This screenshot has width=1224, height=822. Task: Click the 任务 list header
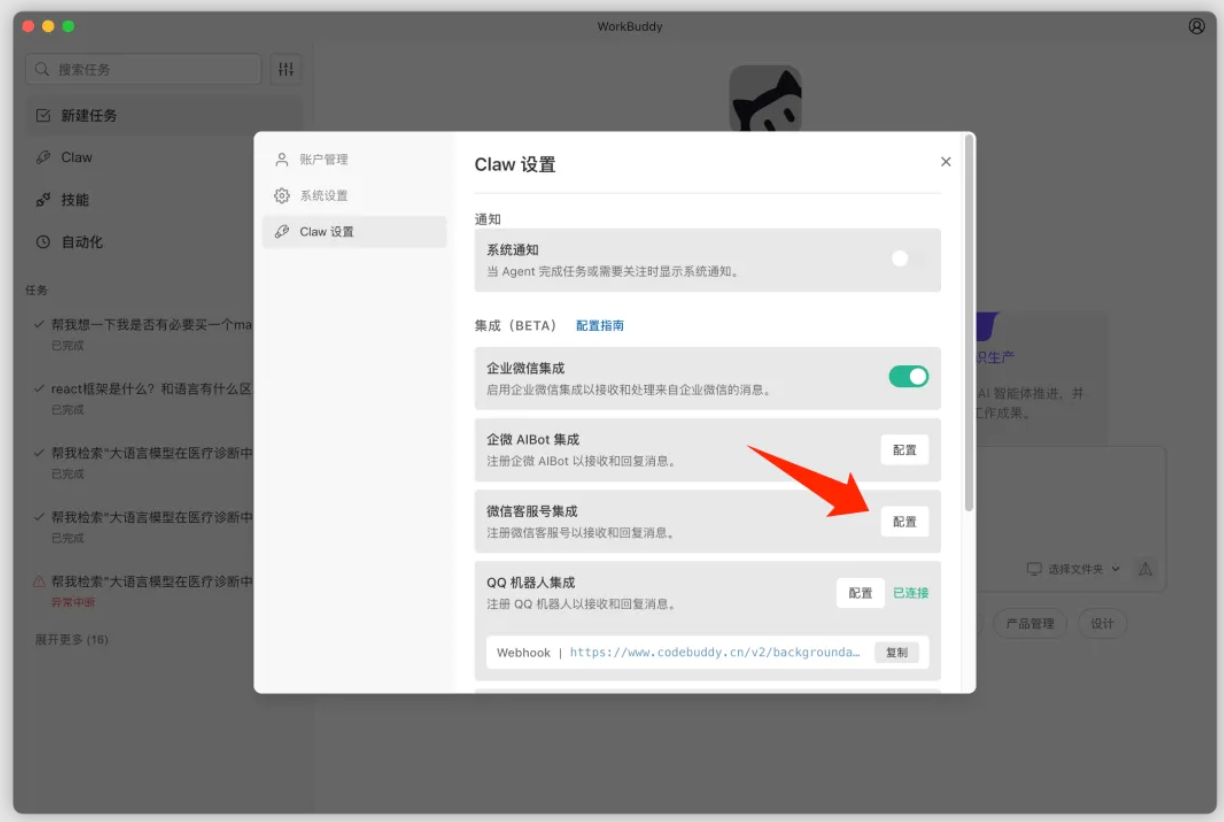[37, 290]
